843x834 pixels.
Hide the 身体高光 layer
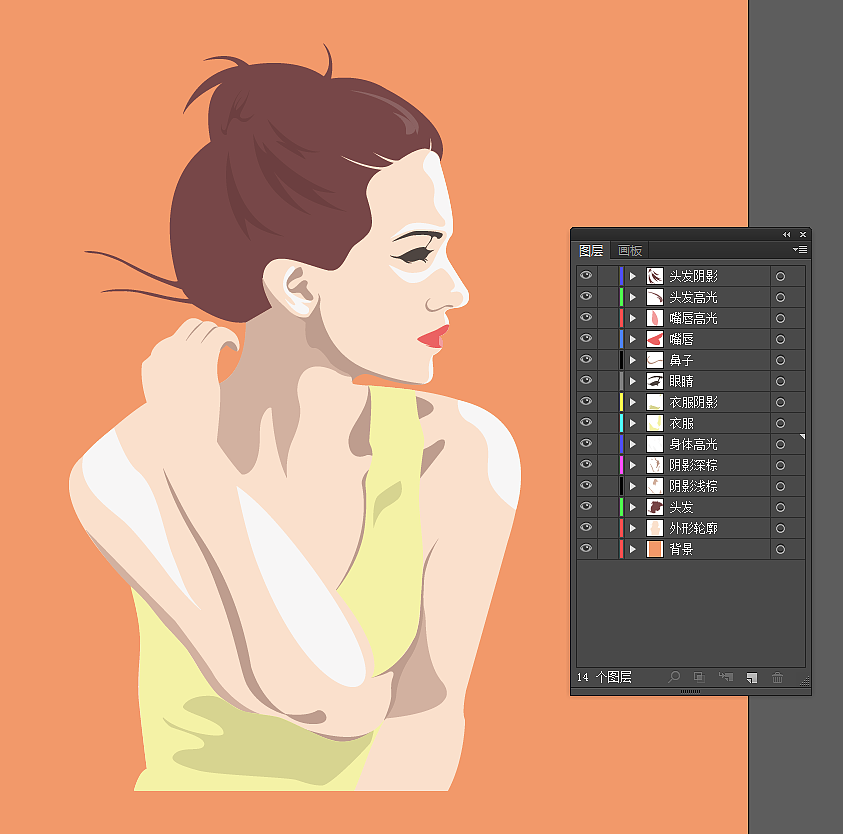[586, 443]
